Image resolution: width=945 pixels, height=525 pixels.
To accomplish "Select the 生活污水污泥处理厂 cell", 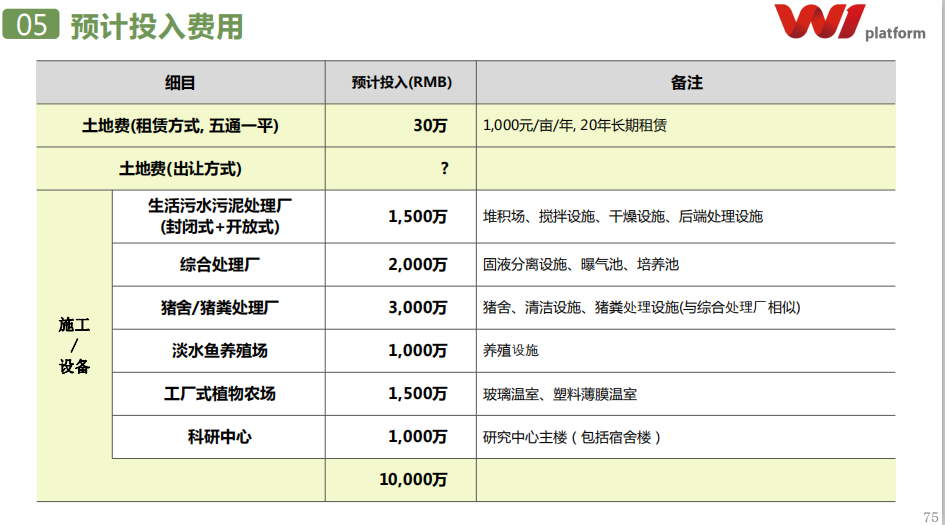I will click(x=219, y=216).
